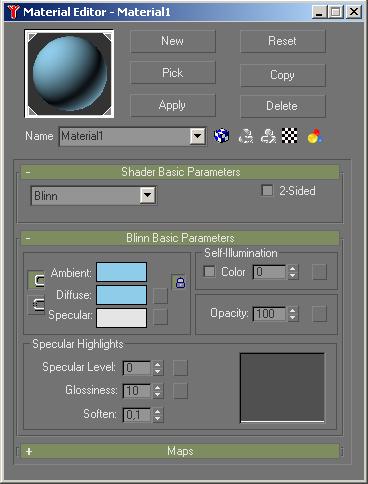Image resolution: width=368 pixels, height=484 pixels.
Task: Enable the 2-Sided checkbox
Action: coord(267,191)
